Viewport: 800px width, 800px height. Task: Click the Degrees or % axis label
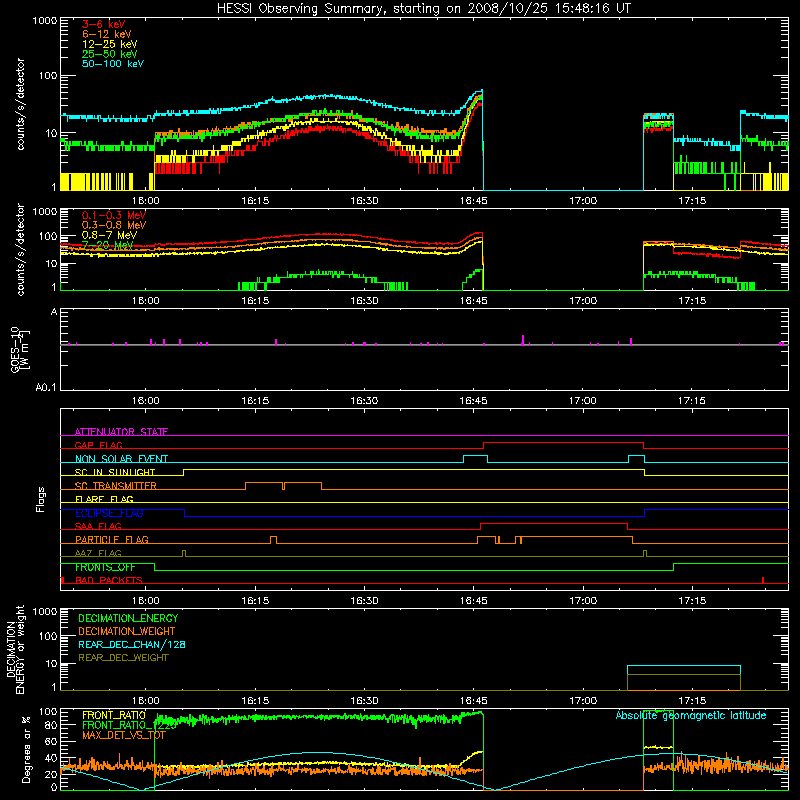[x=26, y=749]
